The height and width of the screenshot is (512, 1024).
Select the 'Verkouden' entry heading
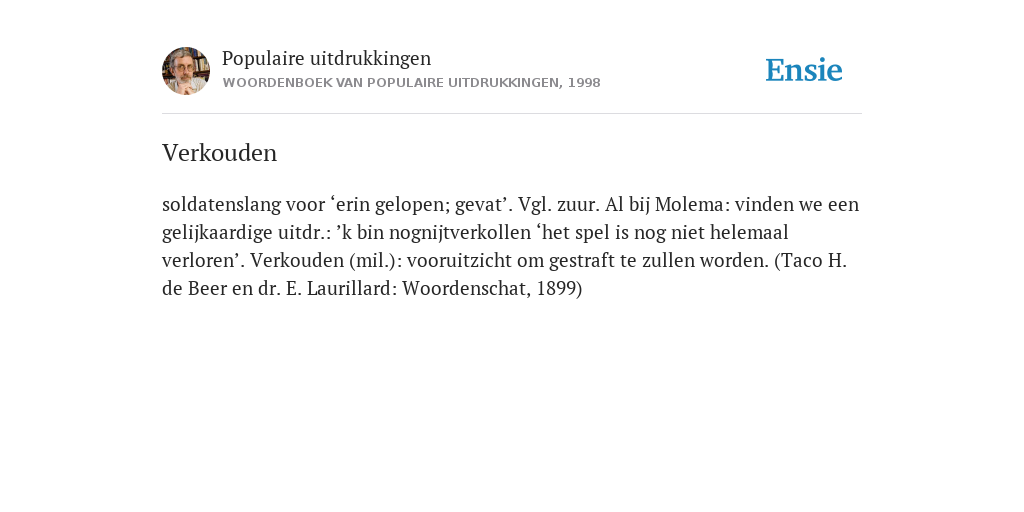pyautogui.click(x=219, y=153)
